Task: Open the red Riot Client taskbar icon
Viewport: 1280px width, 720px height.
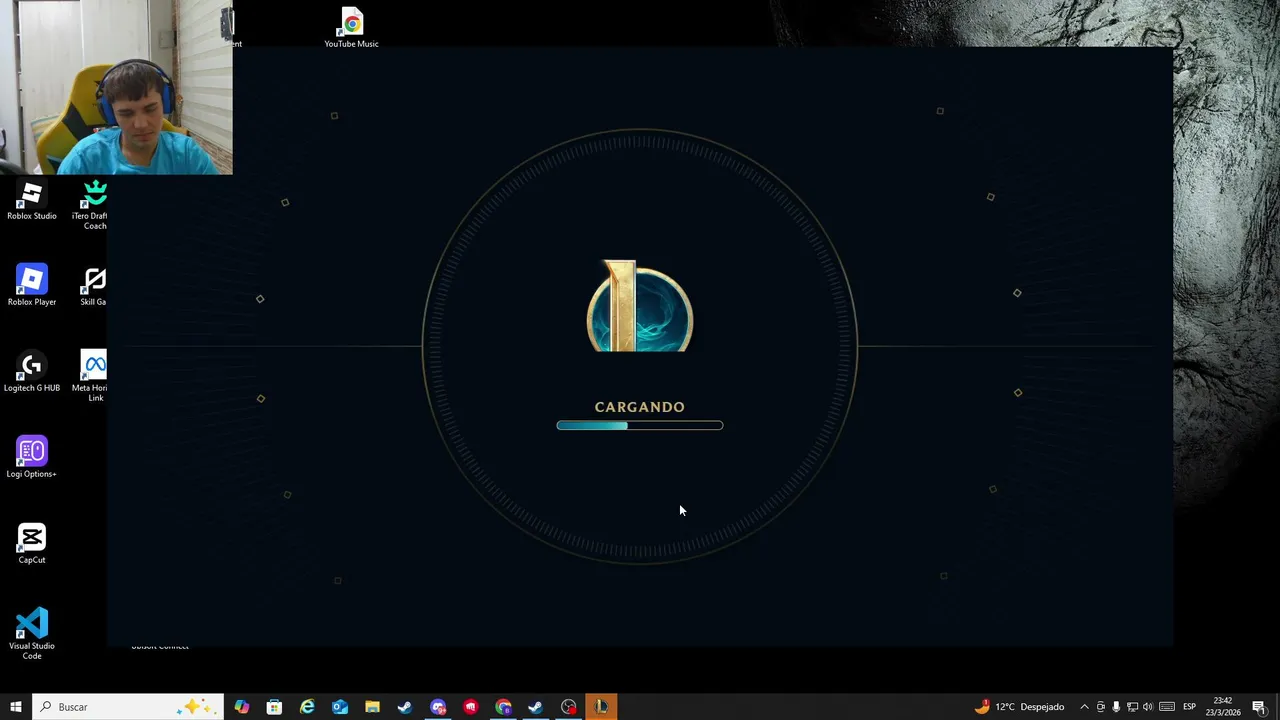Action: tap(471, 707)
